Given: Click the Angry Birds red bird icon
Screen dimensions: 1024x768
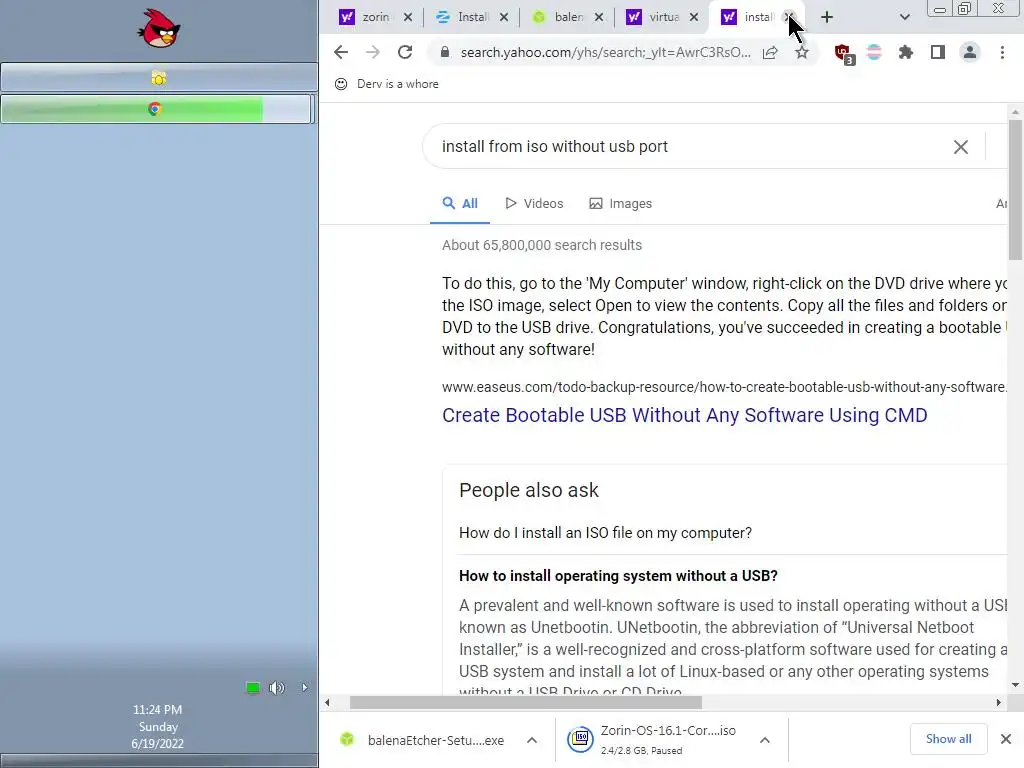Looking at the screenshot, I should [x=159, y=28].
